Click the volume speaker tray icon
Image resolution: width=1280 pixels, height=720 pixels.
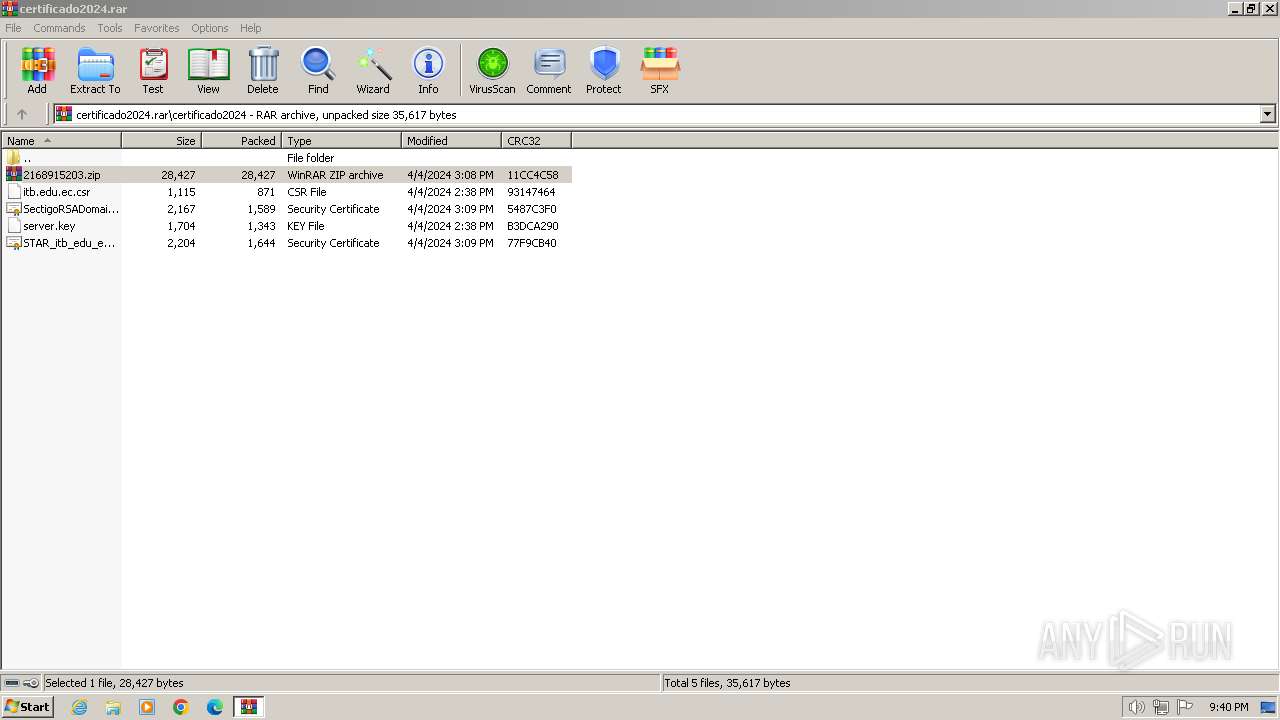(1136, 707)
